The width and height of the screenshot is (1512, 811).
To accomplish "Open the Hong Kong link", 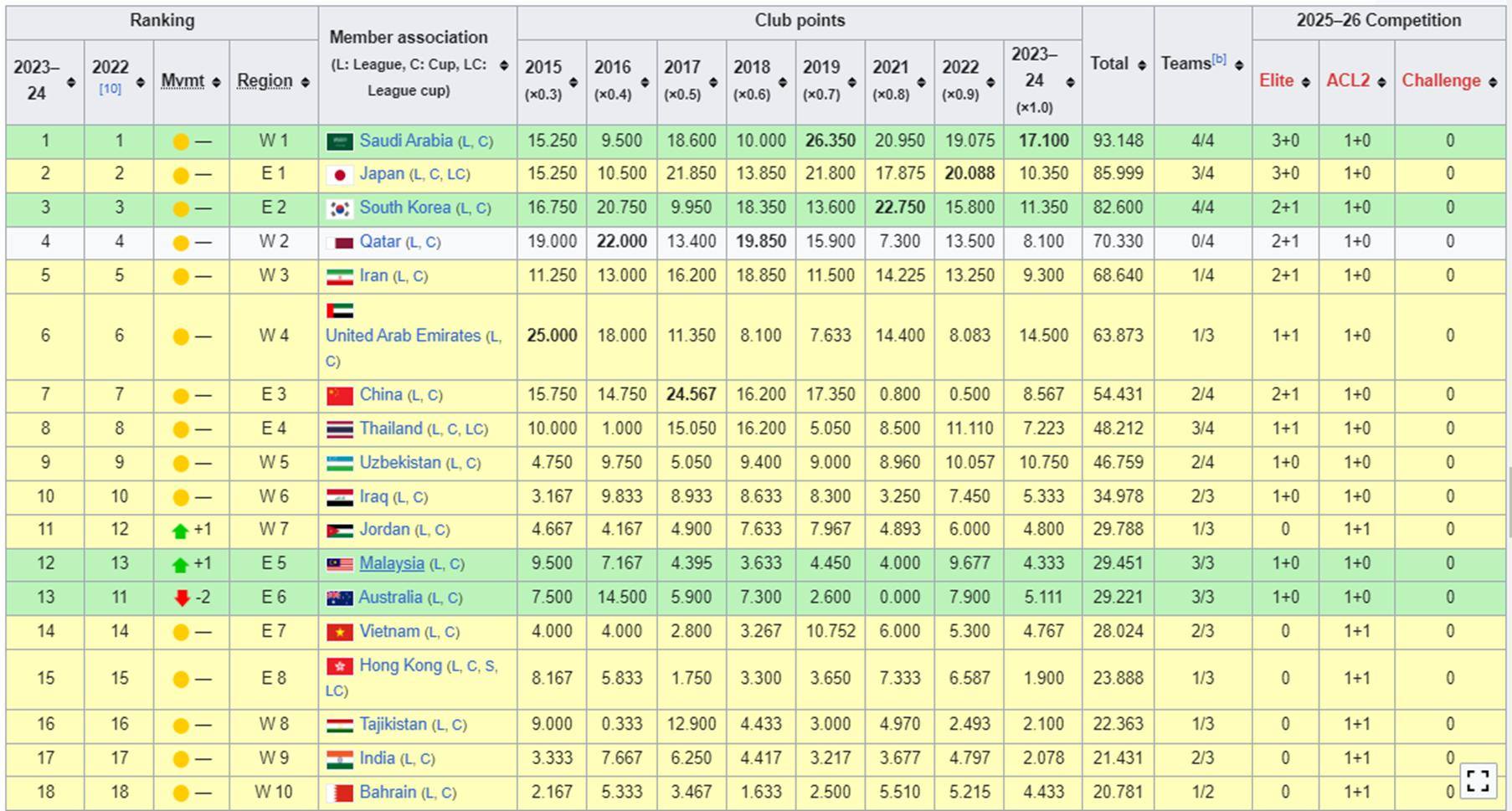I will [x=400, y=665].
